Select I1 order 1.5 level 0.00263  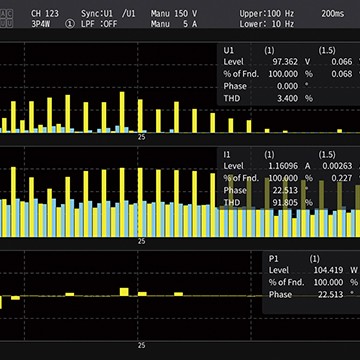pos(337,166)
